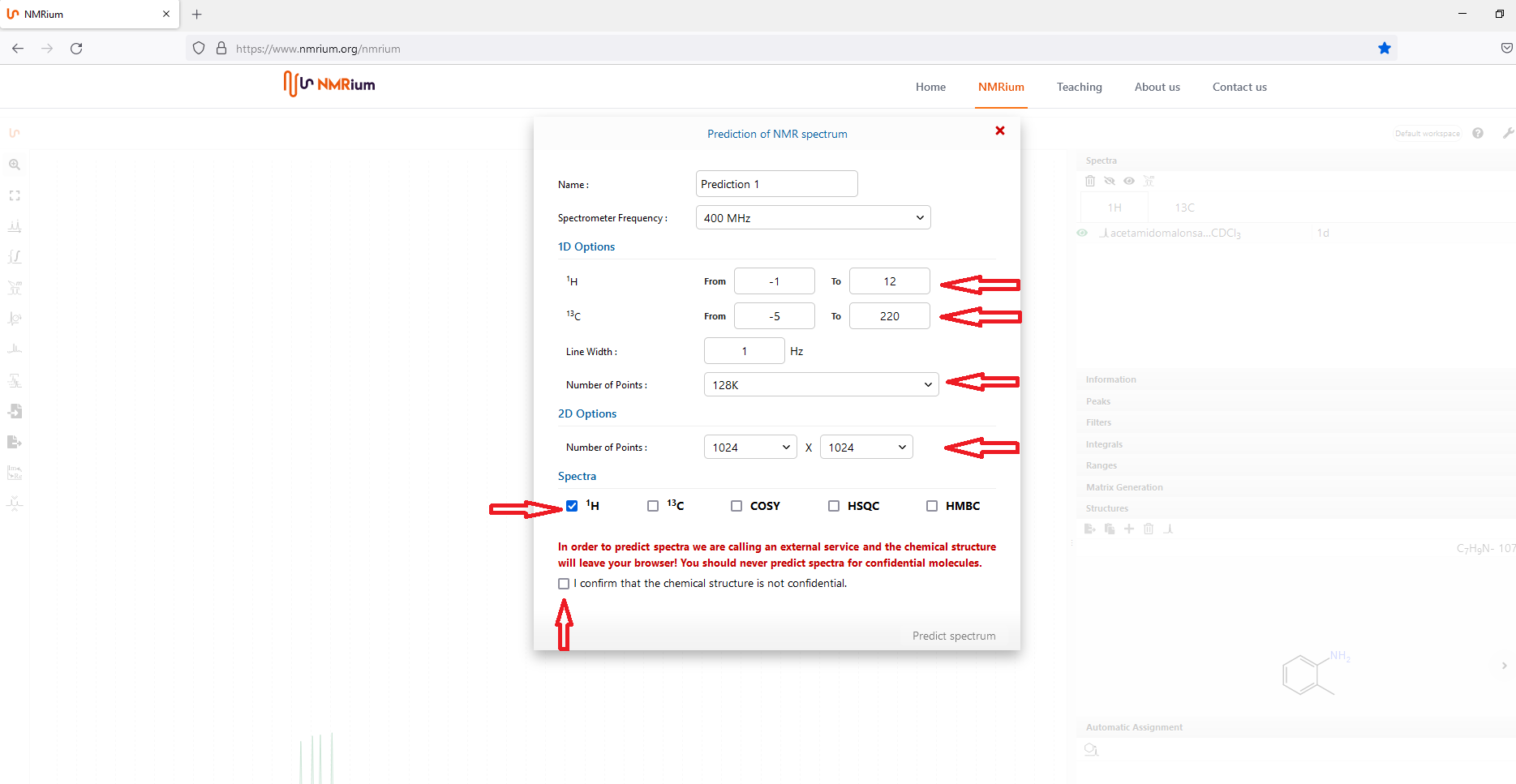
Task: Open first 2D points 1024 dropdown
Action: click(x=750, y=447)
